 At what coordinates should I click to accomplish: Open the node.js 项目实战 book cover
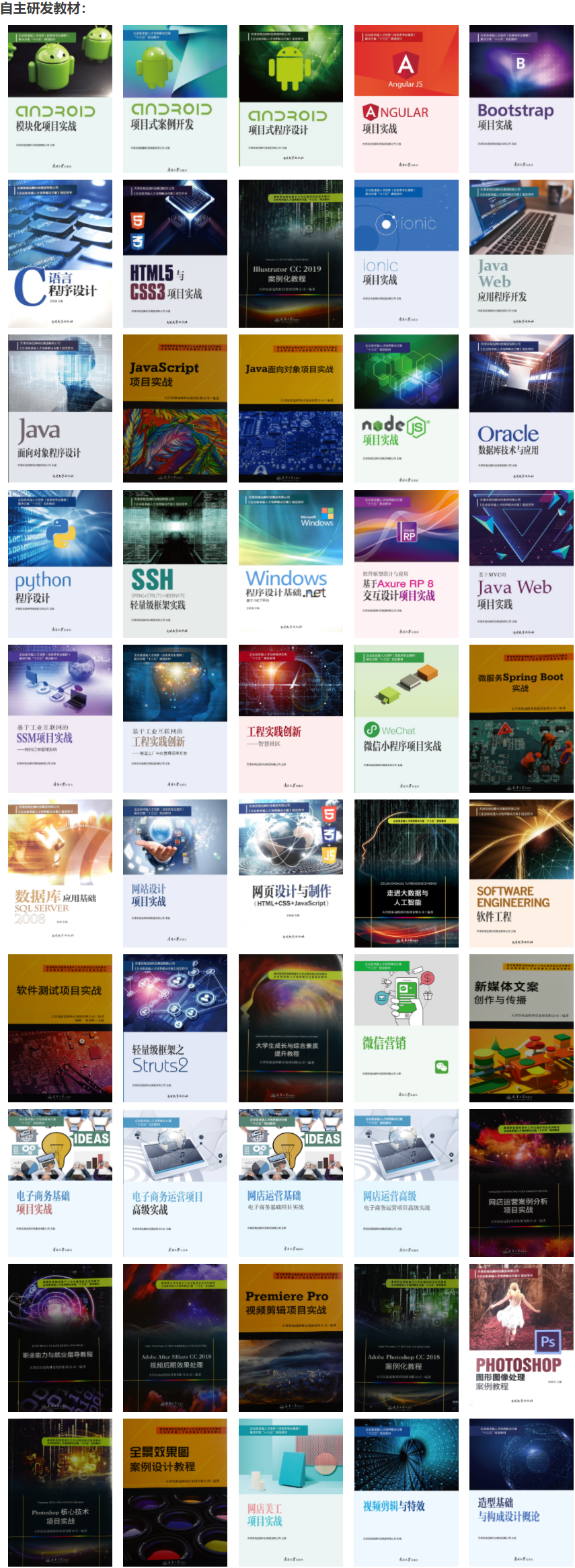406,408
